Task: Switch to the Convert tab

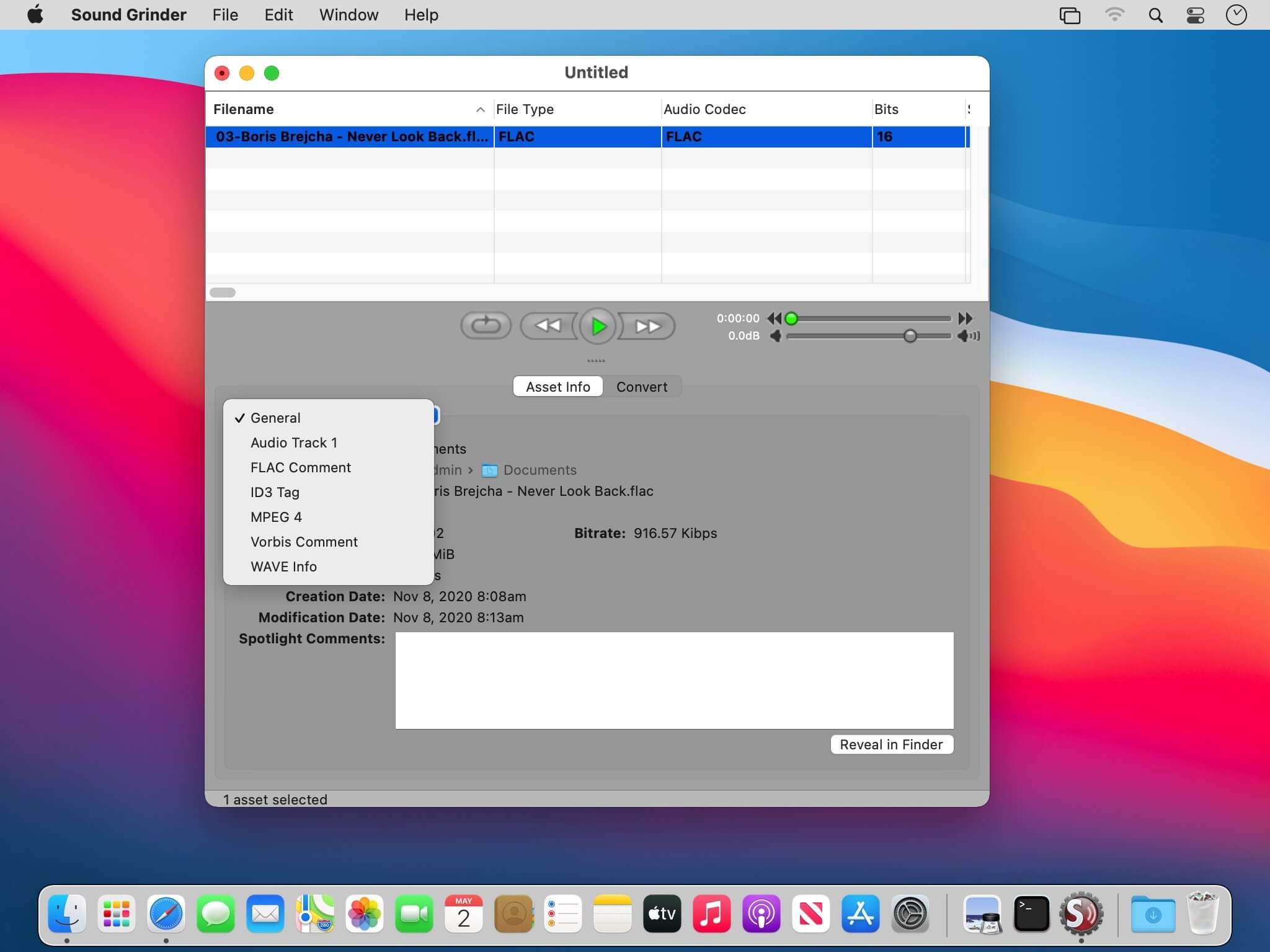Action: (641, 387)
